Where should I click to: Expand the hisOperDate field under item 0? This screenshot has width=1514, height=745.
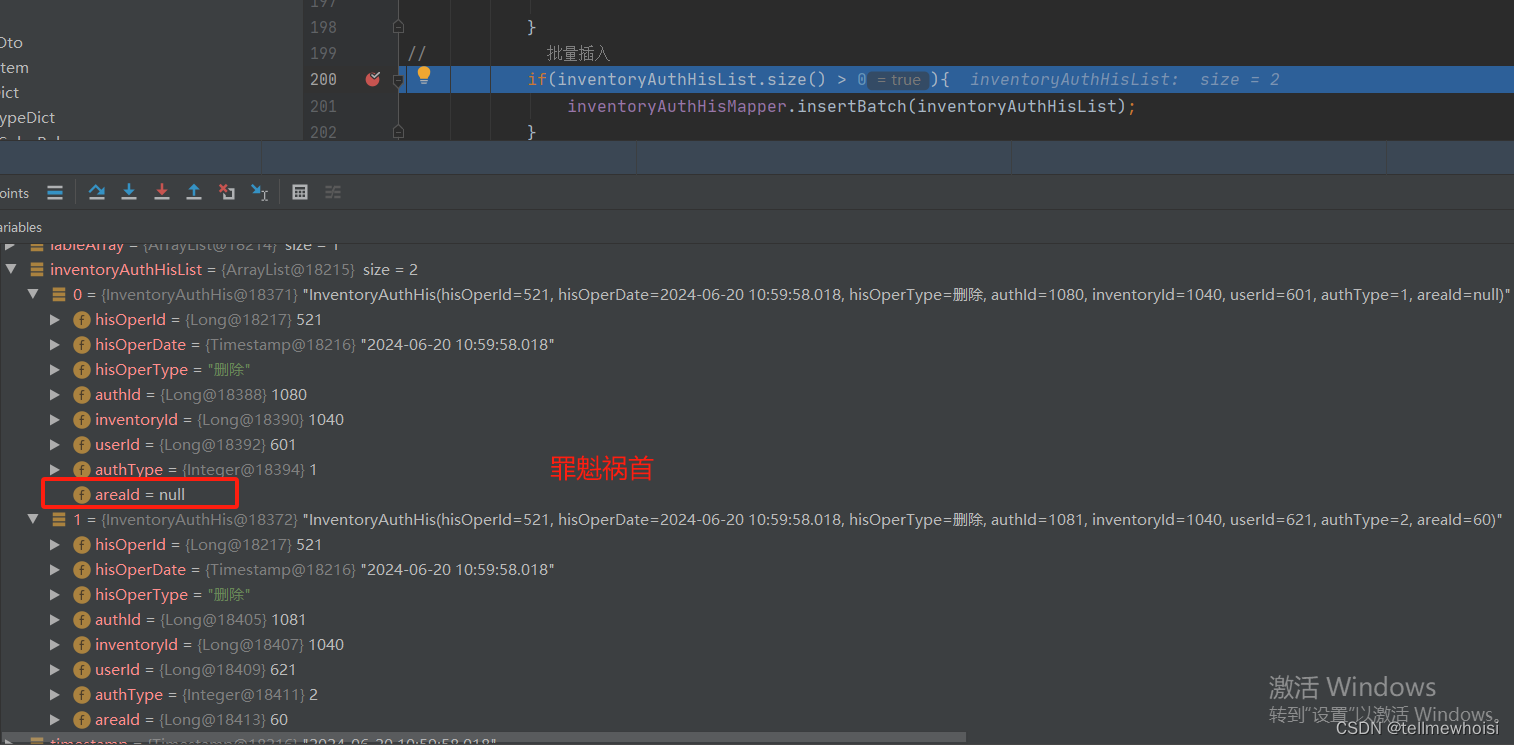tap(56, 344)
